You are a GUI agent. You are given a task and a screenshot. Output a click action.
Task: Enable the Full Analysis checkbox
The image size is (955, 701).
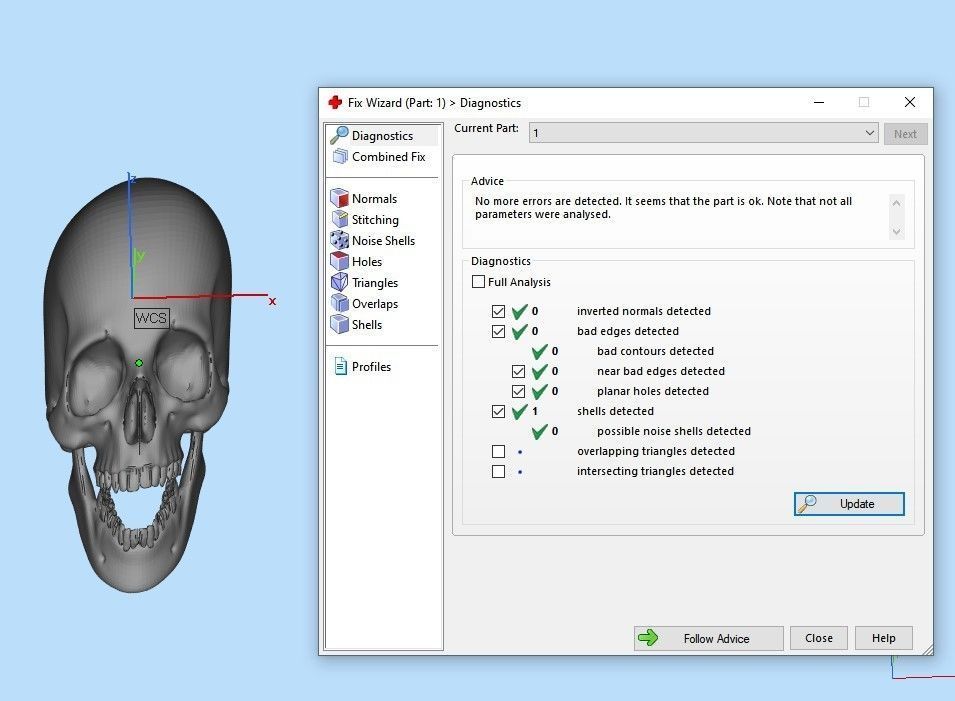(479, 281)
